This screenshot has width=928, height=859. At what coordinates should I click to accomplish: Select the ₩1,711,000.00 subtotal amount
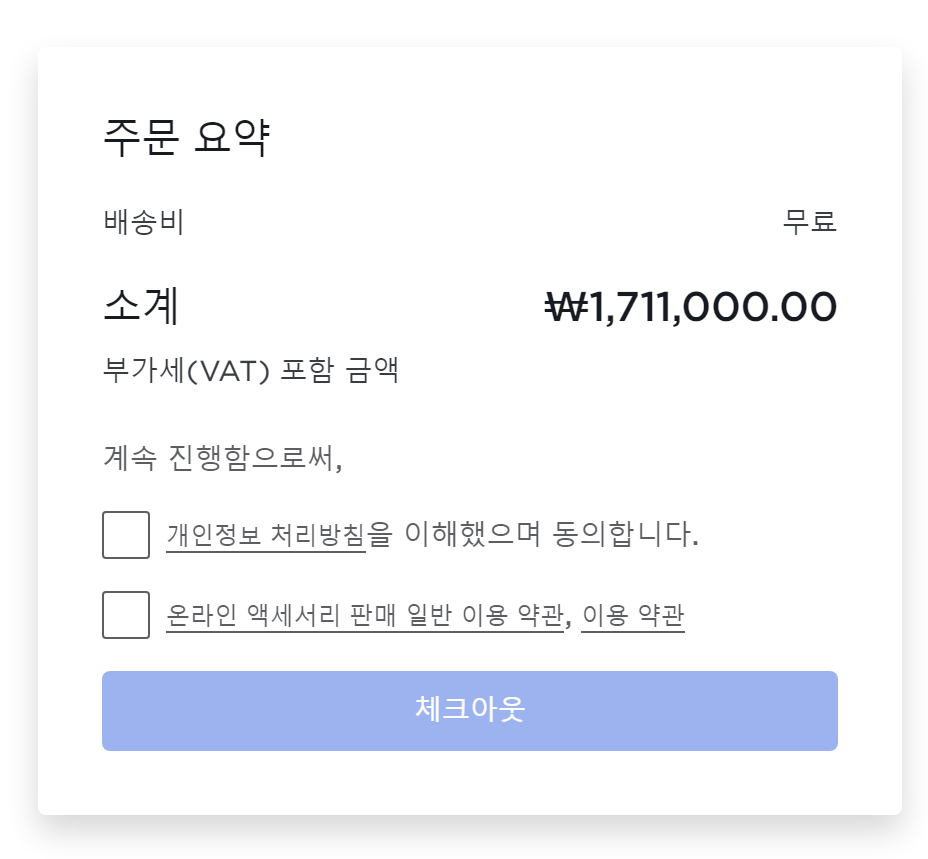[690, 307]
